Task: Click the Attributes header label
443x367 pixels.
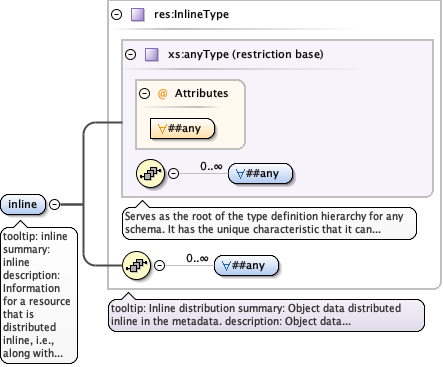Action: pos(202,93)
